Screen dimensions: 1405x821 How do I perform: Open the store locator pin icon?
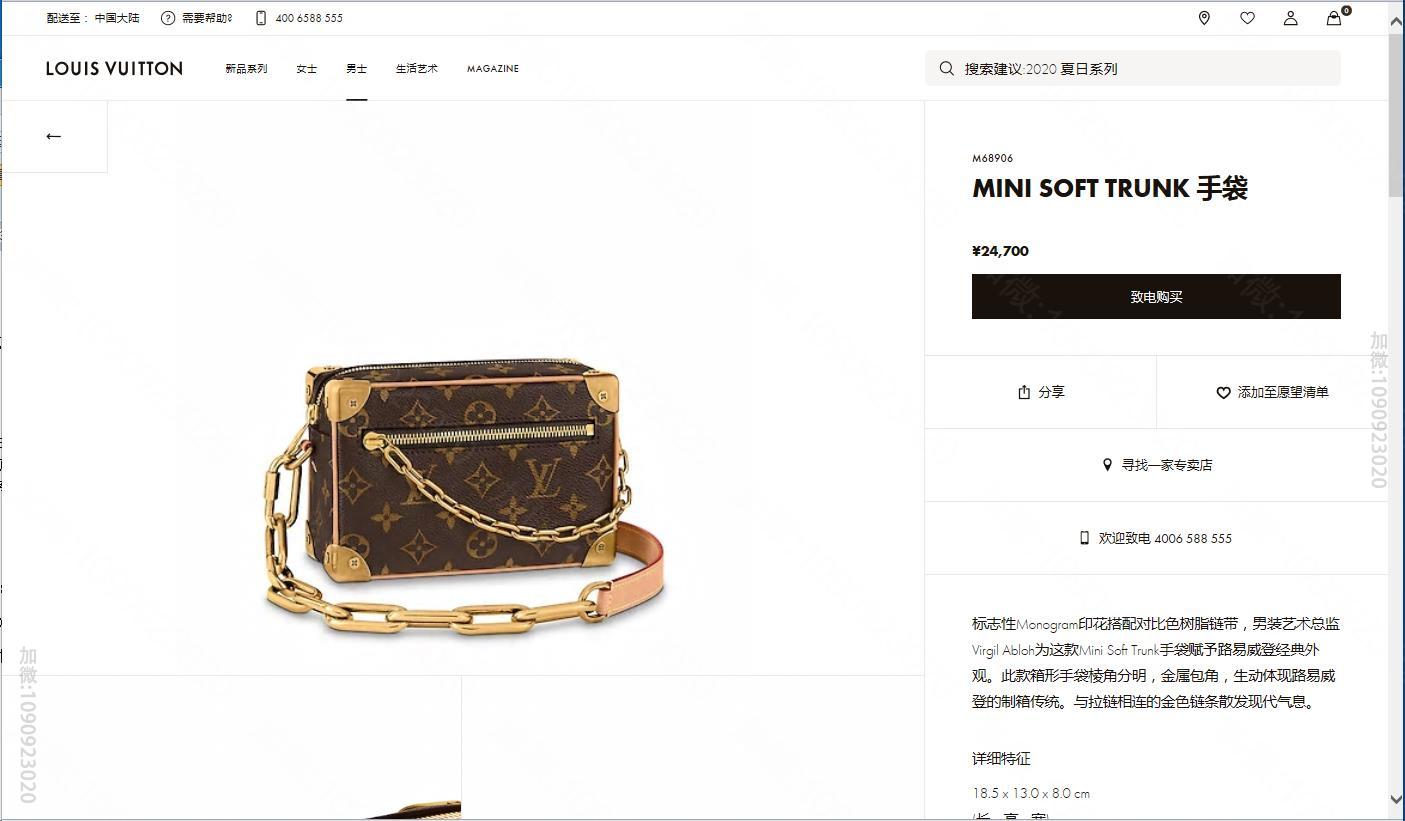pyautogui.click(x=1204, y=18)
